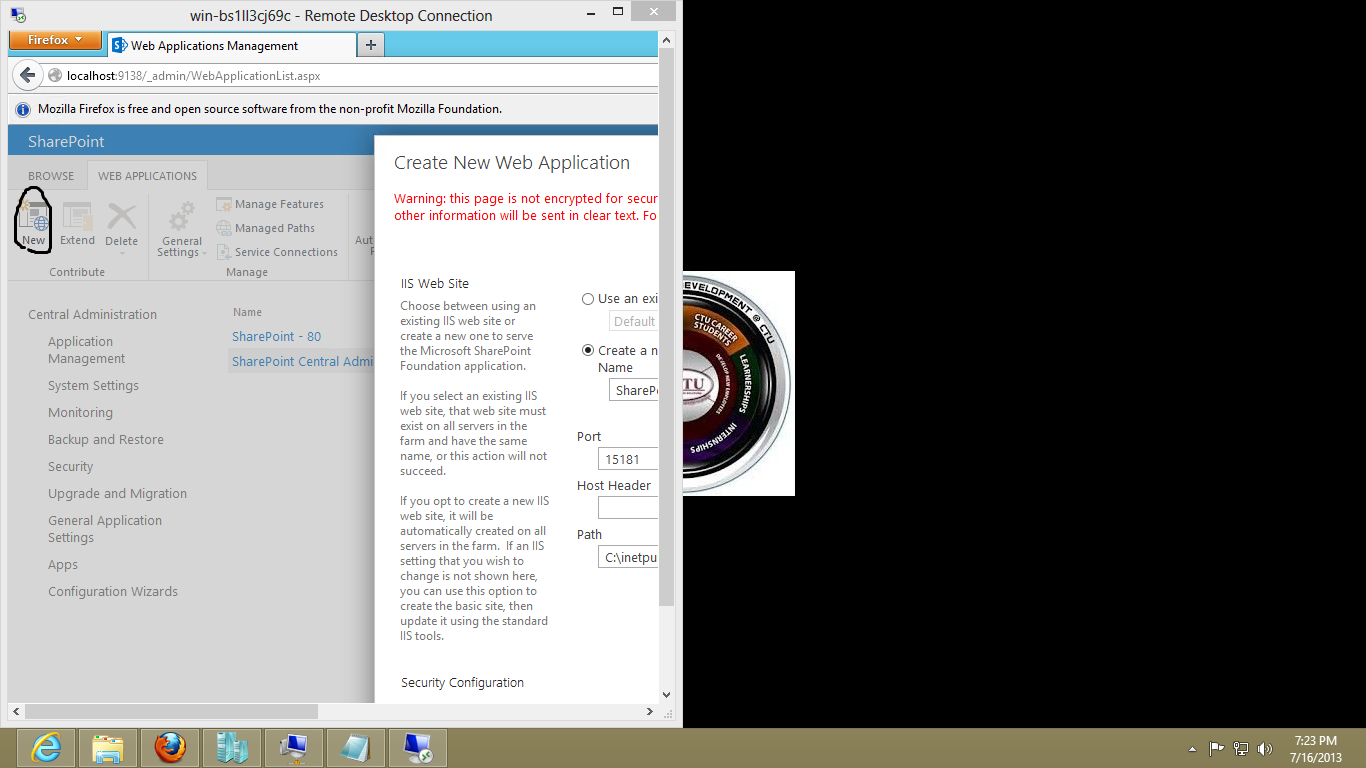The height and width of the screenshot is (768, 1366).
Task: Open the Action Center flag icon
Action: pyautogui.click(x=1217, y=748)
